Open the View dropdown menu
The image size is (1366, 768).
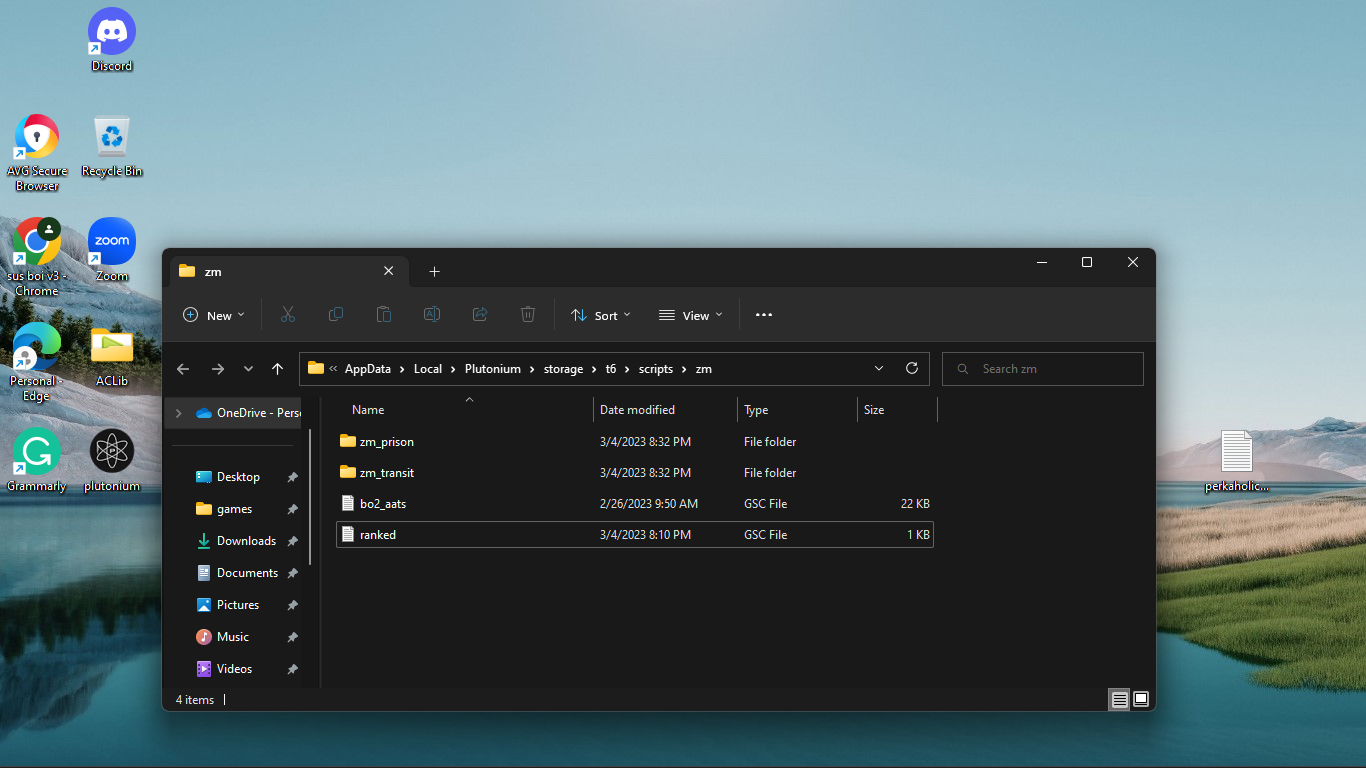coord(690,315)
